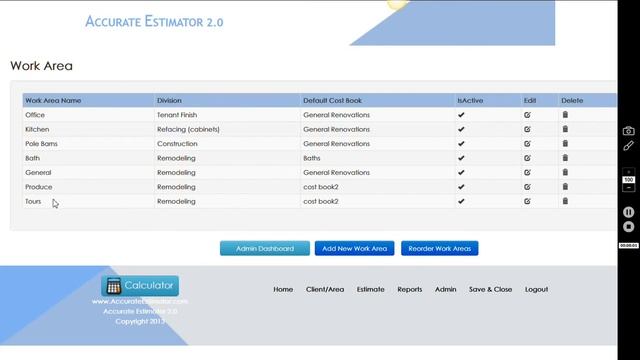Open the Admin Dashboard button
640x360 pixels.
[265, 248]
